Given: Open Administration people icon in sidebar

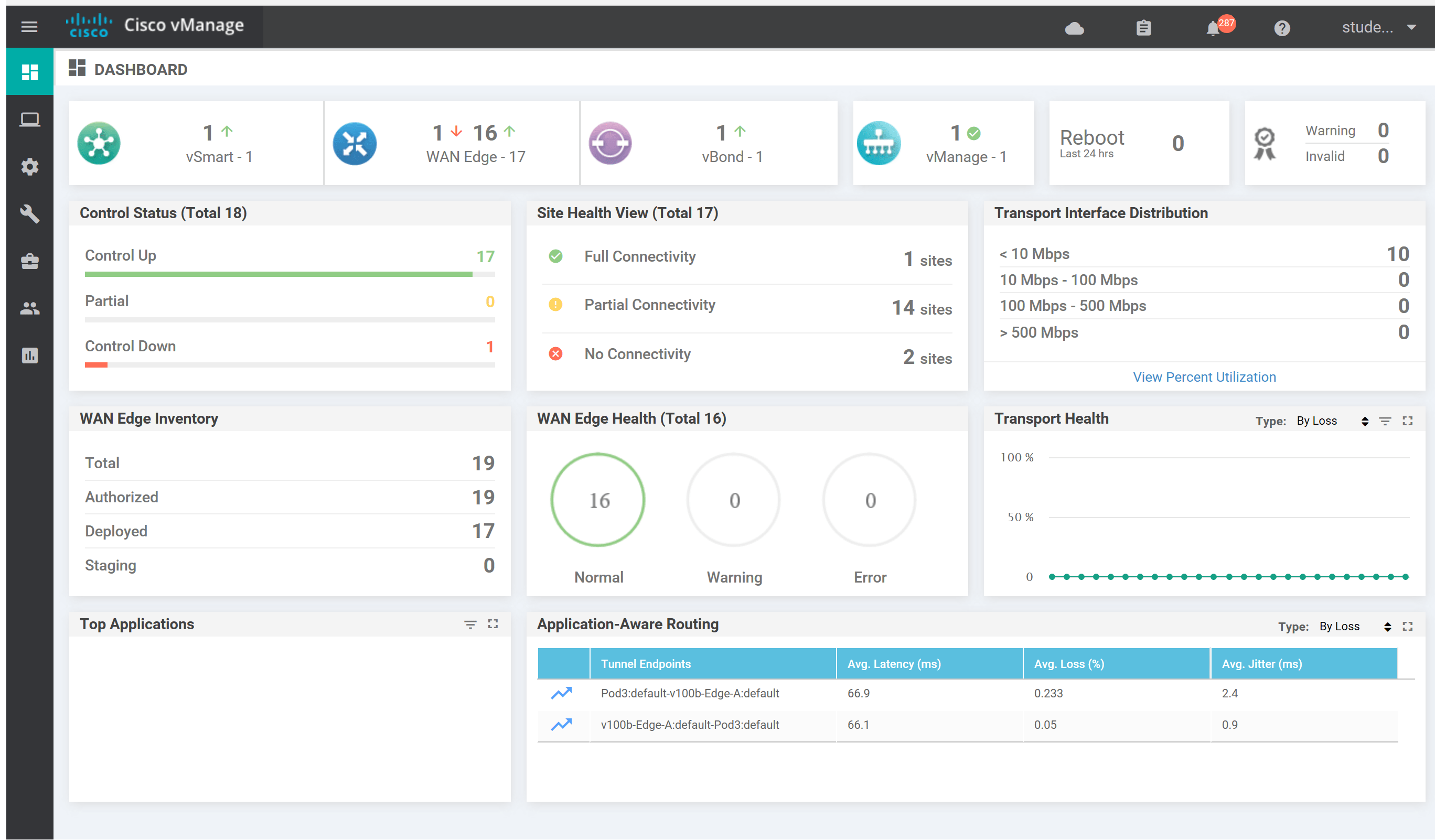Looking at the screenshot, I should pyautogui.click(x=29, y=308).
